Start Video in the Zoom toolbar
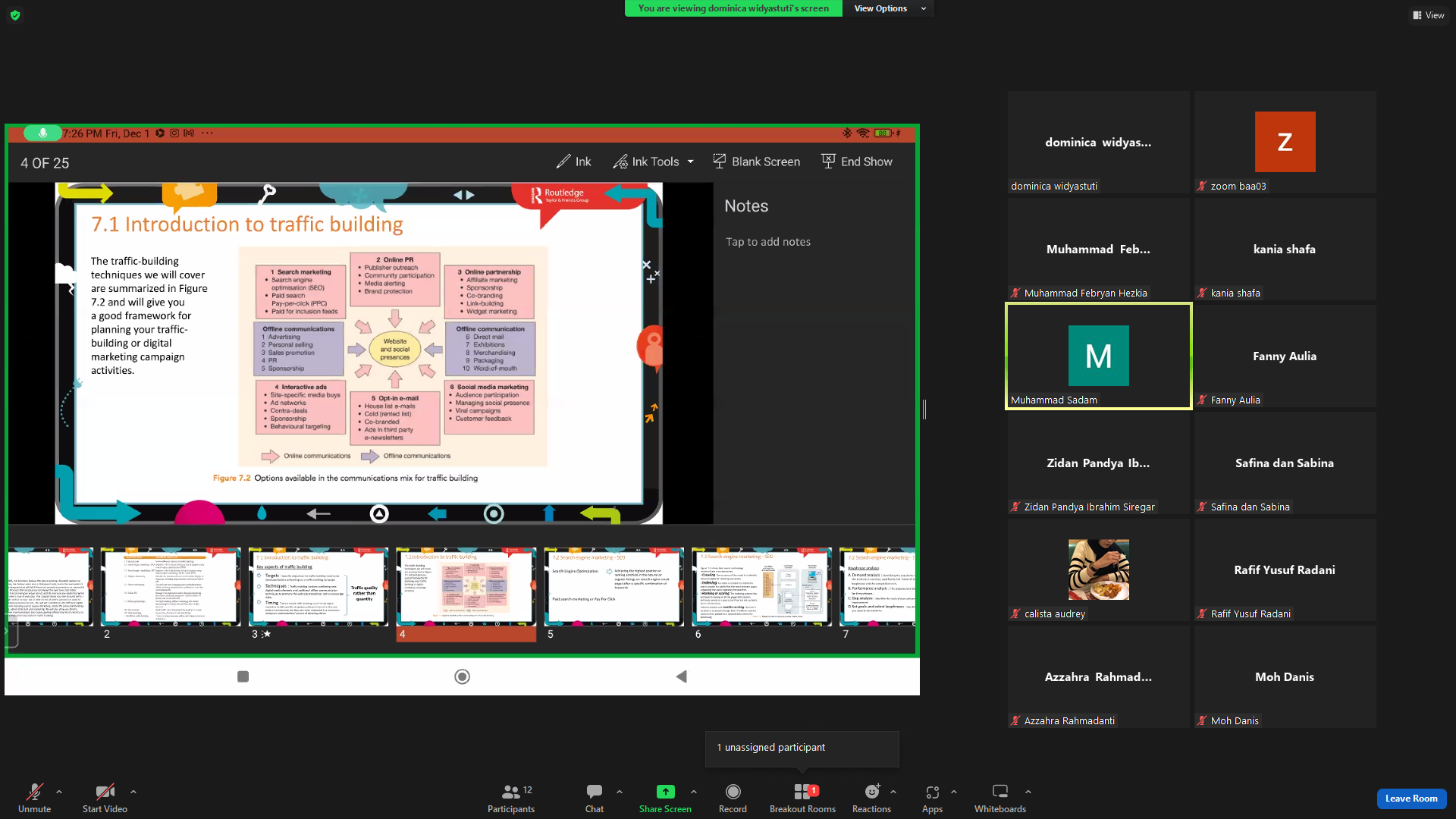The width and height of the screenshot is (1456, 819). [x=105, y=798]
